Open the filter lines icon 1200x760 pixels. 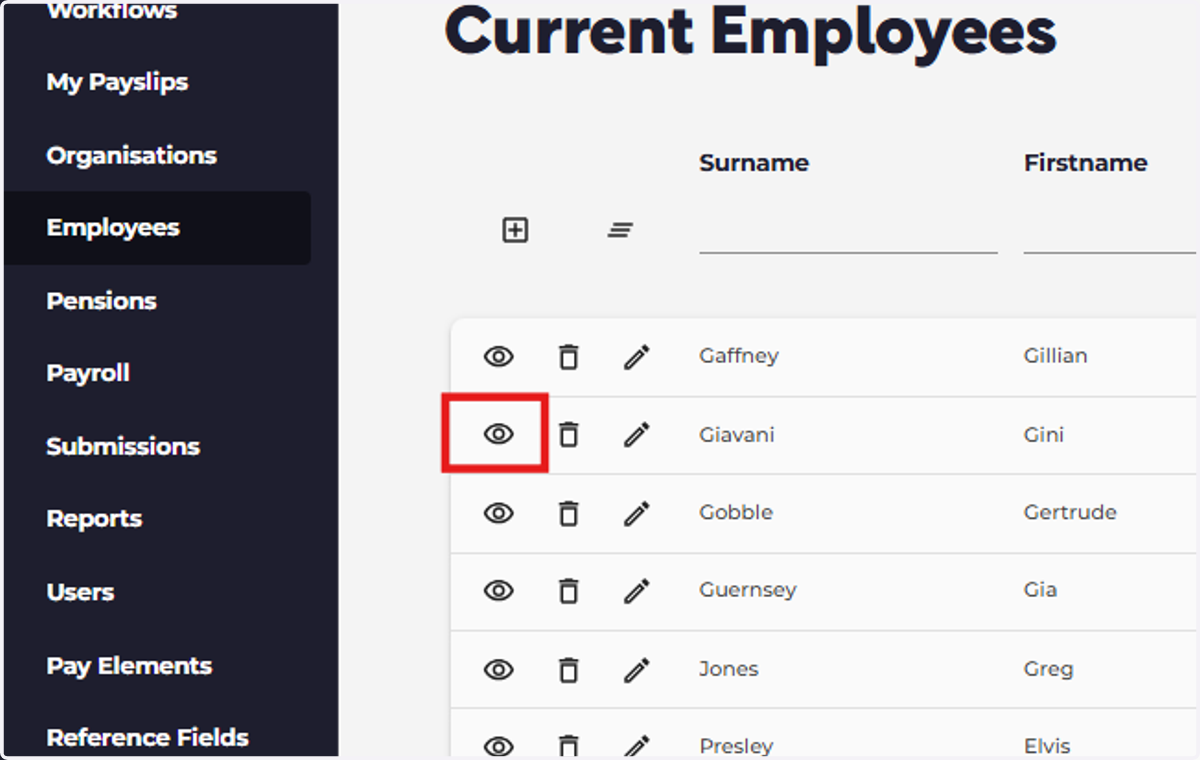(620, 231)
